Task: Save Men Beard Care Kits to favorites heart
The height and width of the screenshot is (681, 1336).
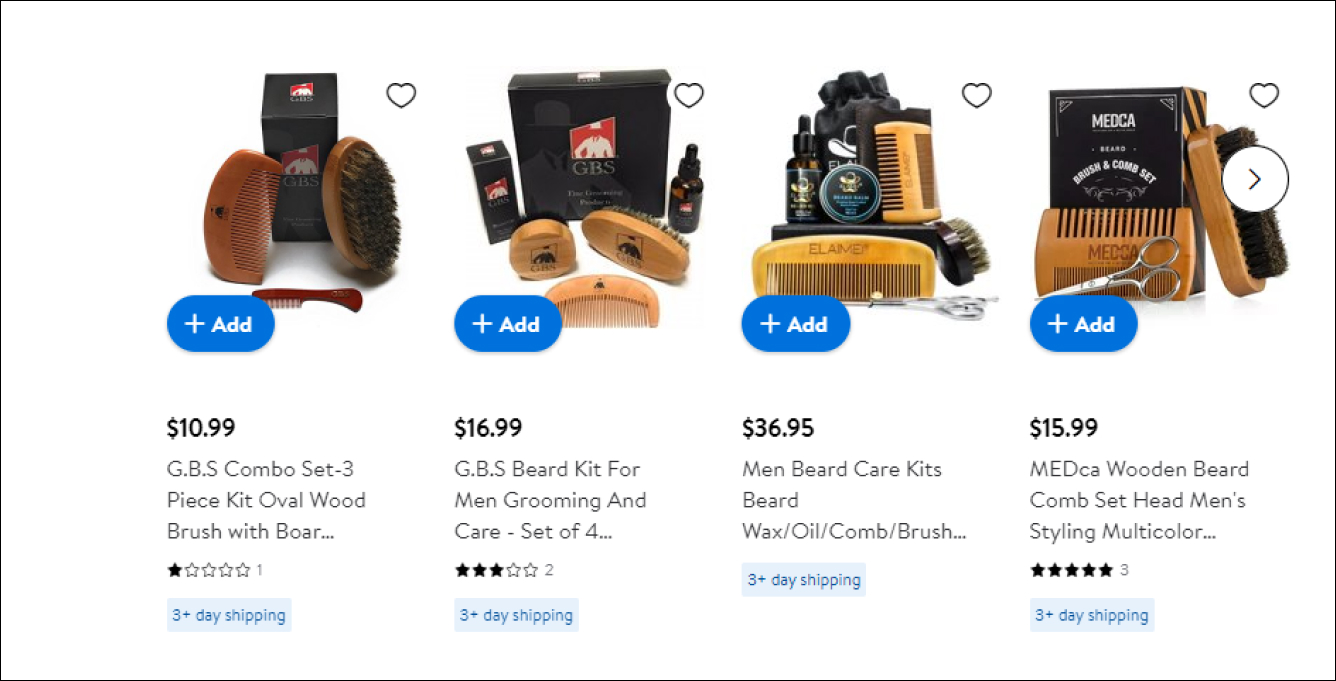Action: tap(977, 96)
